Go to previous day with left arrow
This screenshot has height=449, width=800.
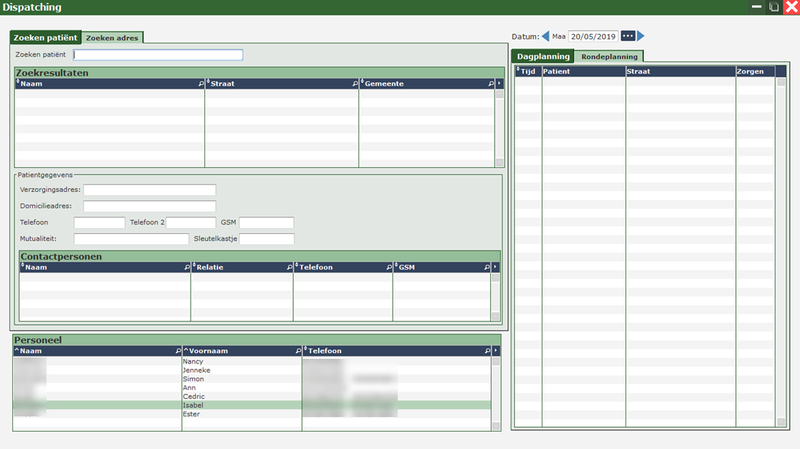(546, 36)
